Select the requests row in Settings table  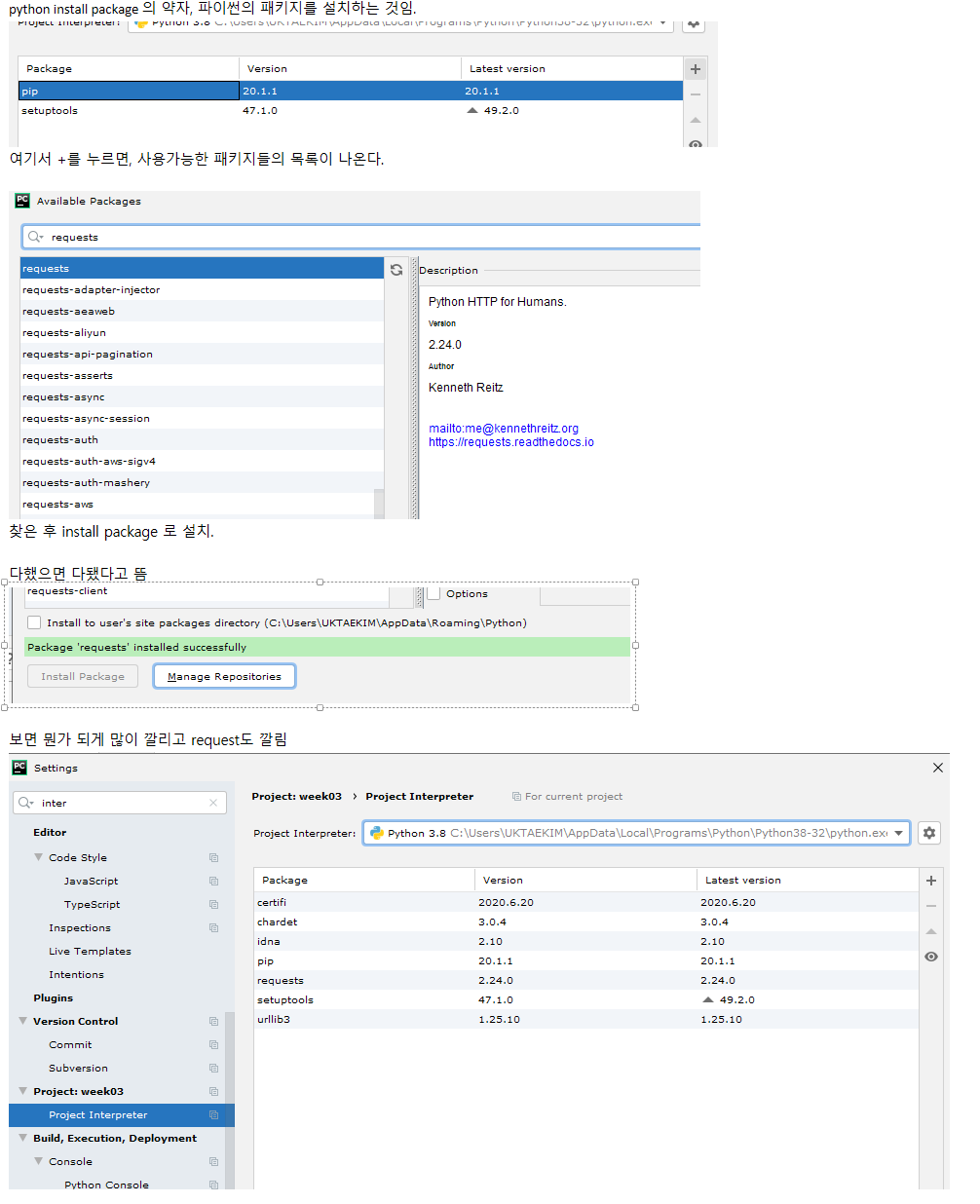pyautogui.click(x=586, y=980)
